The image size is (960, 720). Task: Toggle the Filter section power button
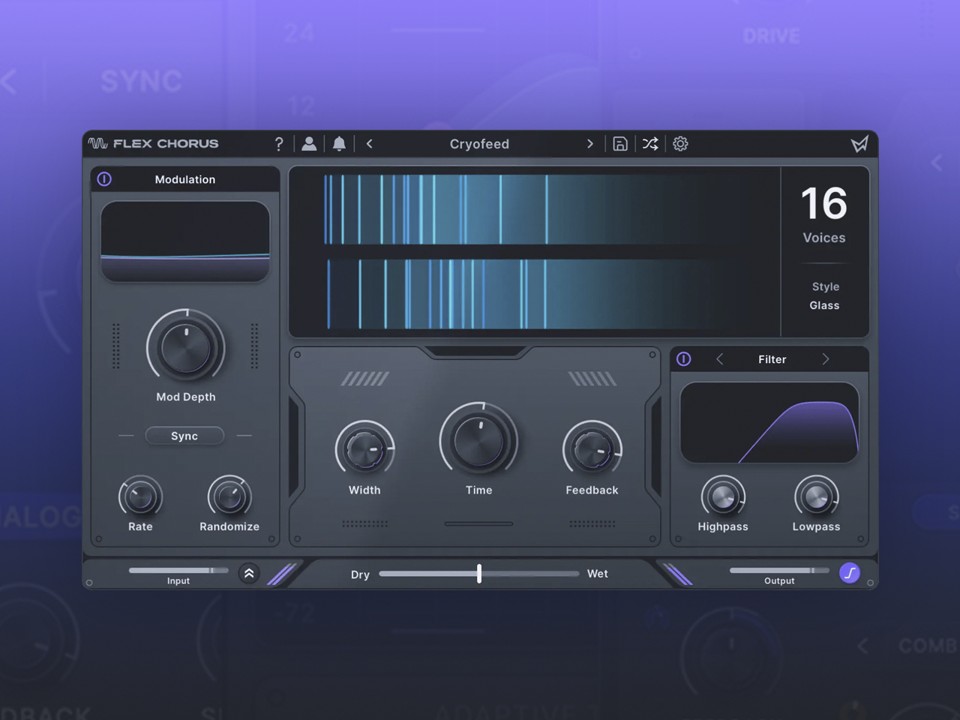click(684, 359)
